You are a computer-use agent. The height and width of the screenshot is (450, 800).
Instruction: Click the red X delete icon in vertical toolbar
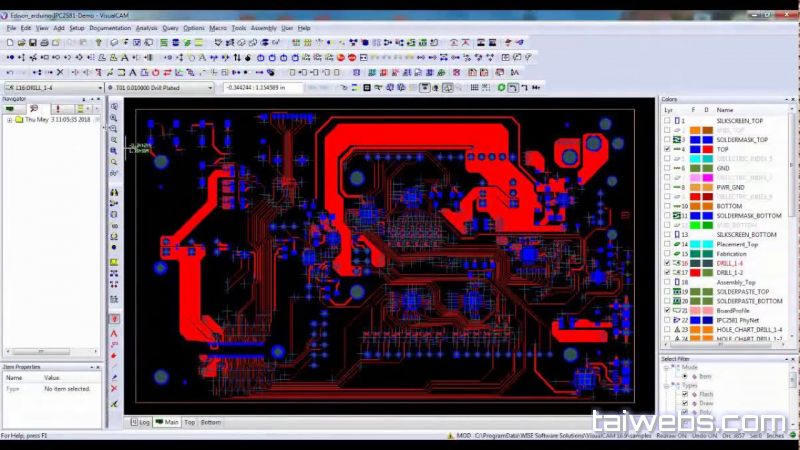point(114,388)
